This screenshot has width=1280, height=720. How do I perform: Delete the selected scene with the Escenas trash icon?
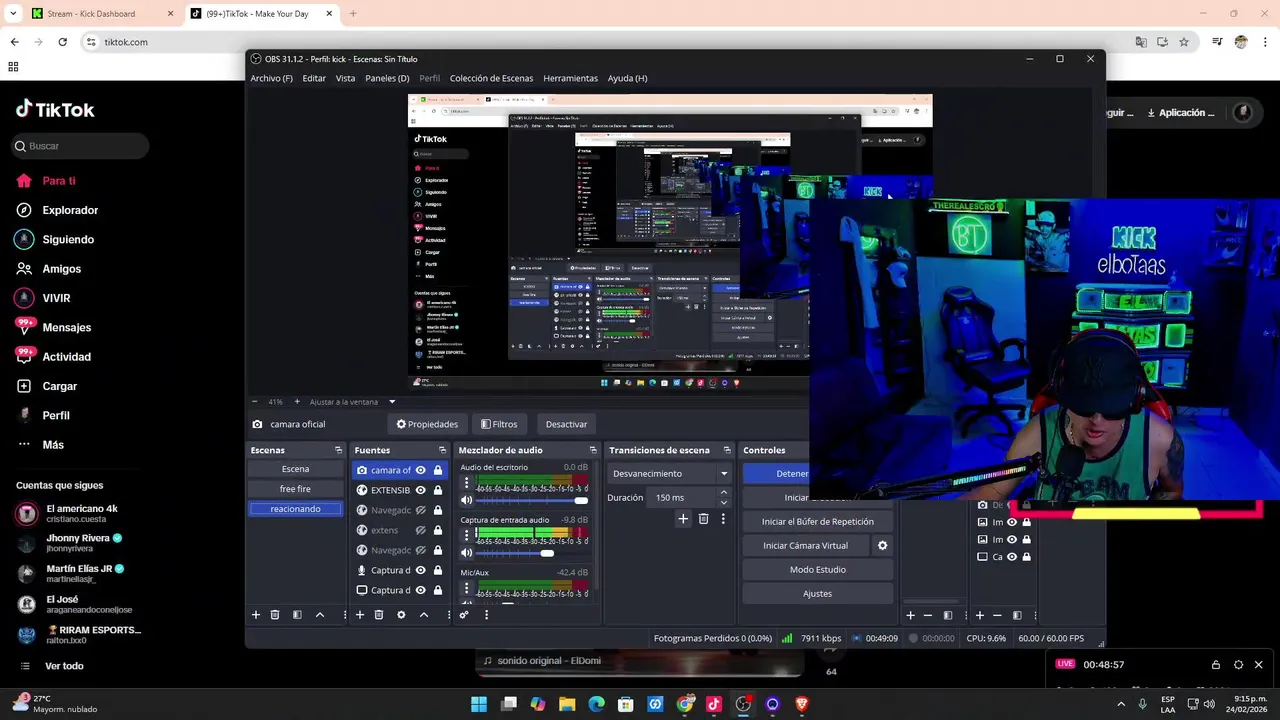click(275, 615)
